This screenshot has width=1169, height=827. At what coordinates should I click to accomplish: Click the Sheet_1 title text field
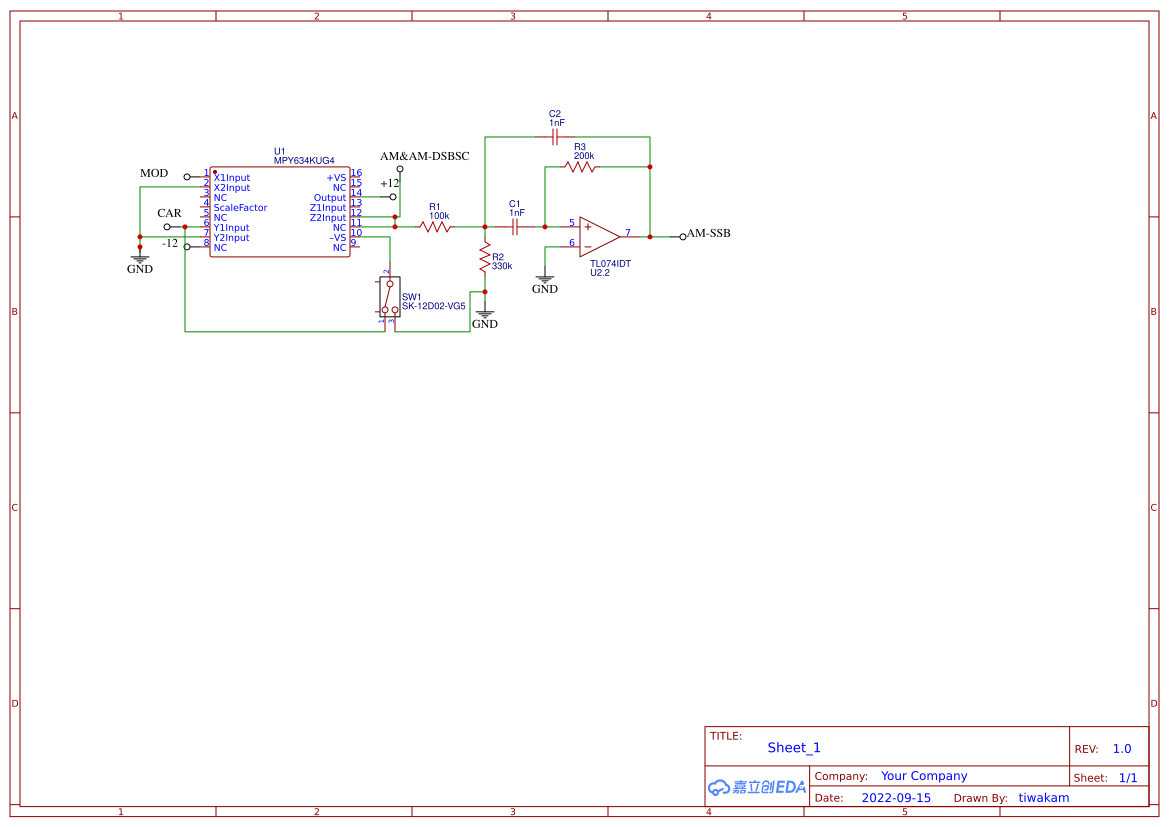[794, 748]
